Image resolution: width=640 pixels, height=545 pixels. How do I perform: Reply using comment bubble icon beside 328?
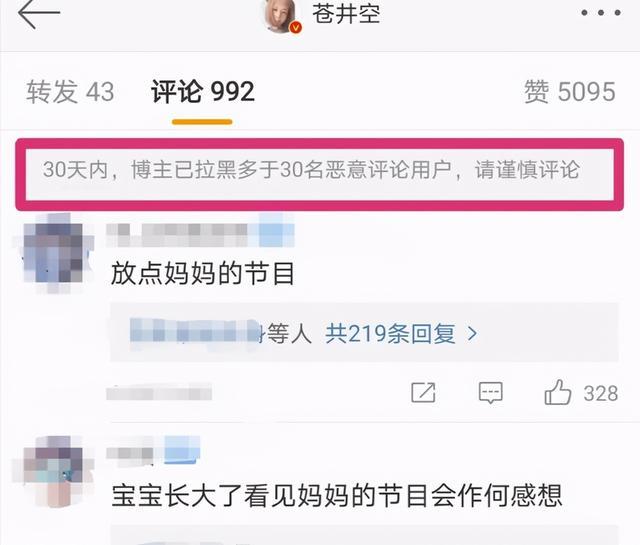point(490,393)
